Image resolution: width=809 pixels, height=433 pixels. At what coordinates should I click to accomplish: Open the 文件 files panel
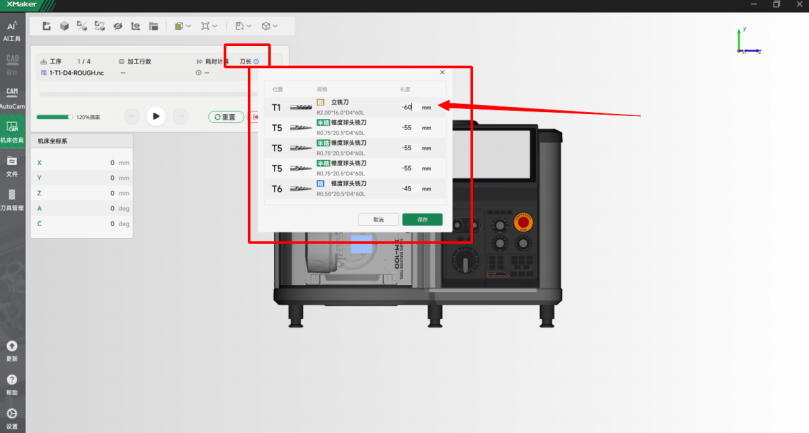[x=12, y=165]
